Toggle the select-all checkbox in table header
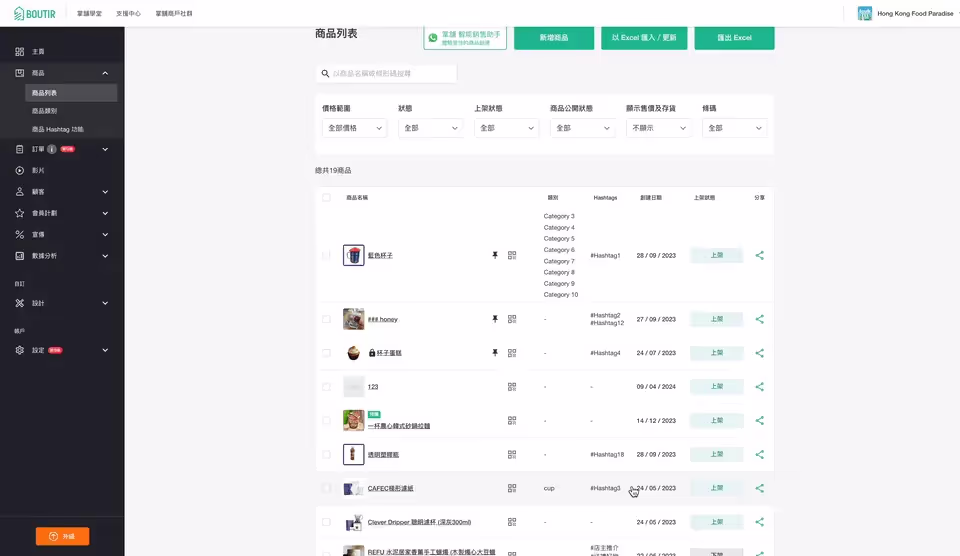 coord(326,198)
